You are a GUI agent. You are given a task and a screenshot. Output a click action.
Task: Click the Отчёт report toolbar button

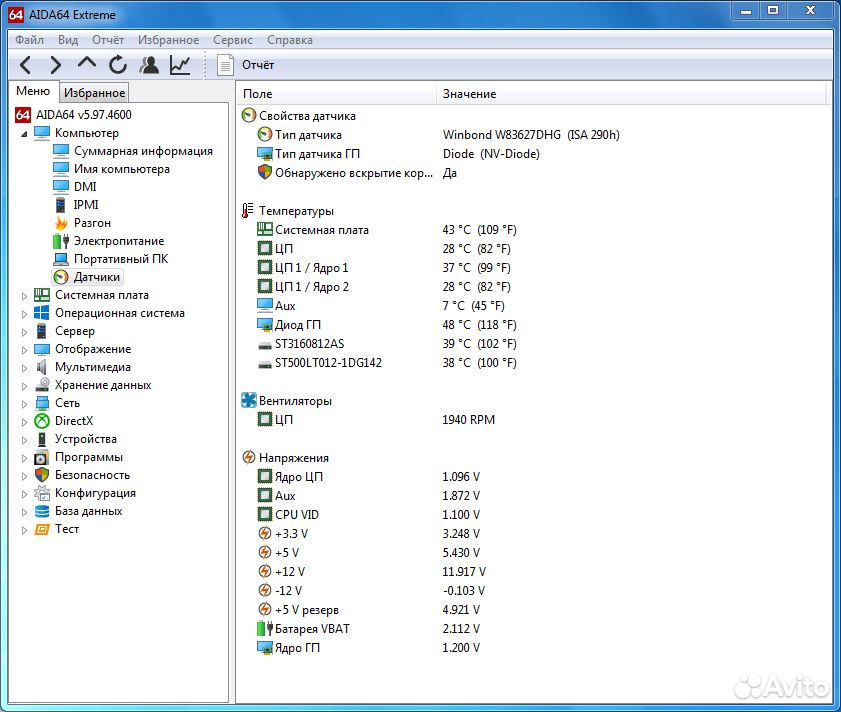(x=246, y=65)
